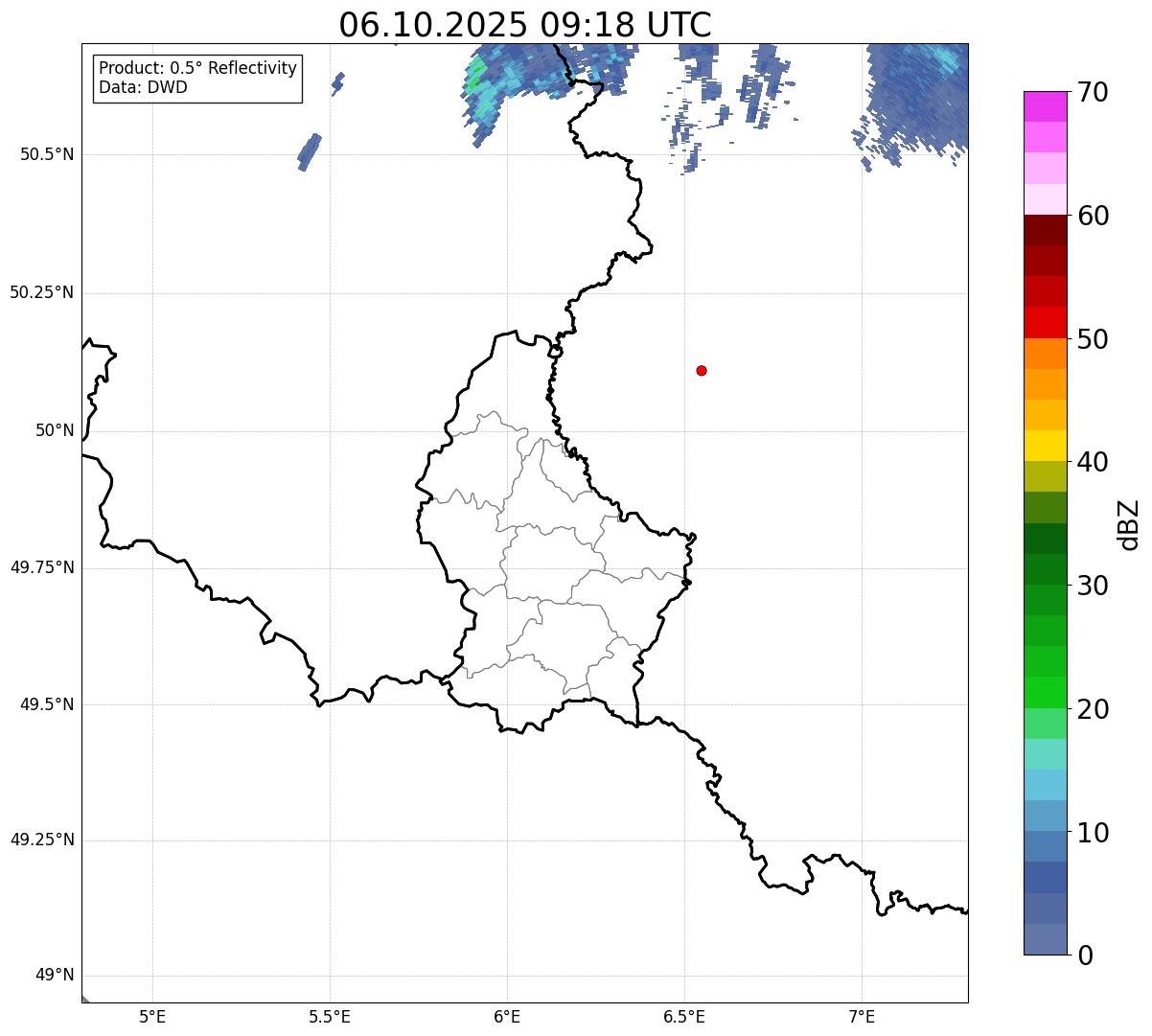Click the dBZ colorbar axis label

[x=1129, y=524]
